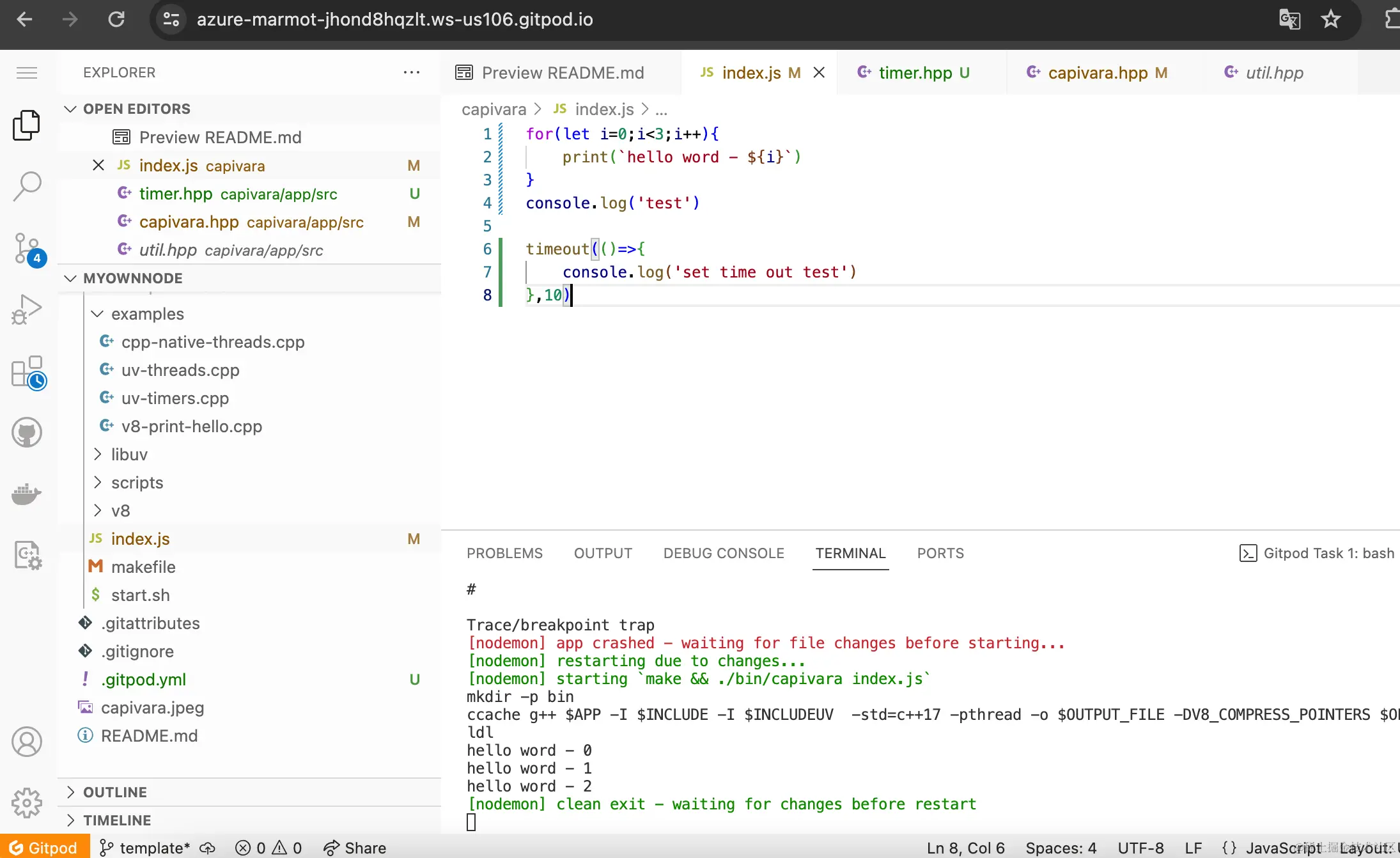Open Accounts menu in activity bar
The height and width of the screenshot is (858, 1400).
27,742
